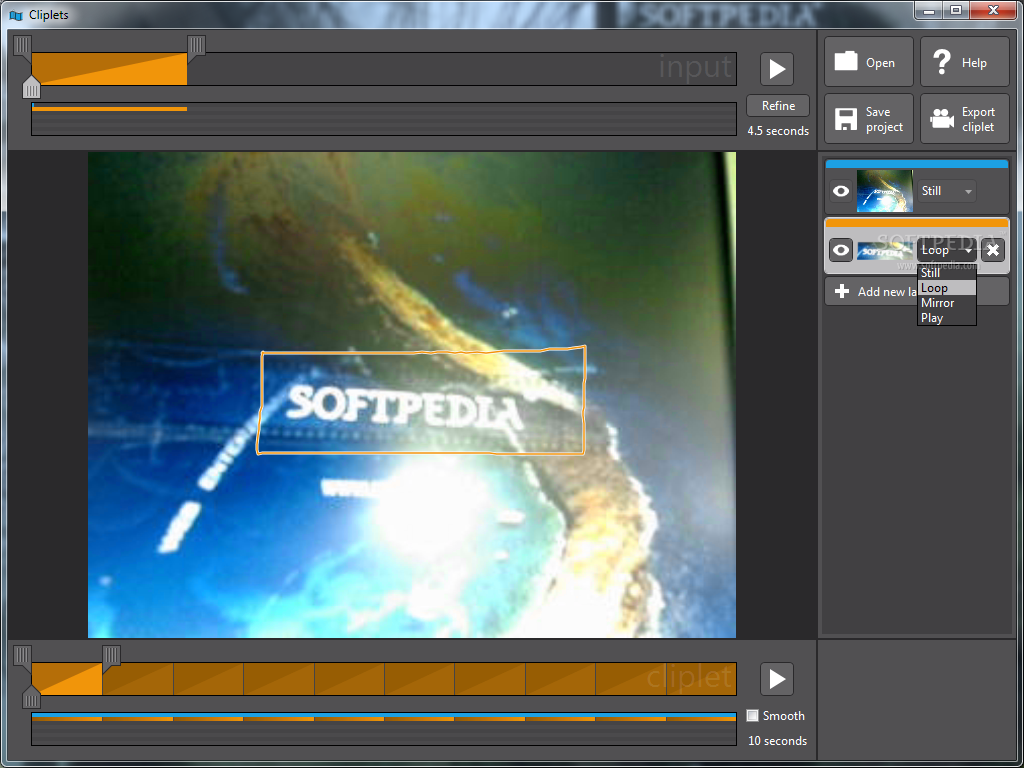Viewport: 1024px width, 768px height.
Task: Open a video with the Open button
Action: [x=869, y=62]
